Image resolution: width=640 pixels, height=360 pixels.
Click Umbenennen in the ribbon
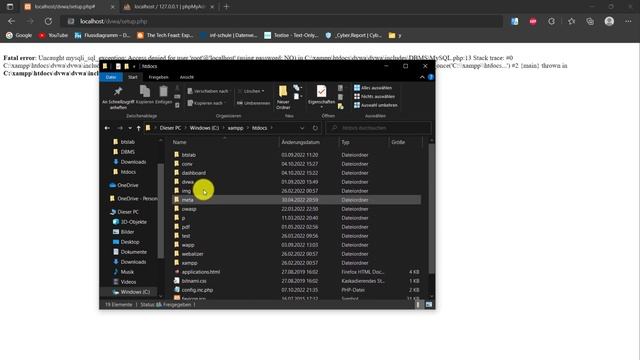(x=253, y=103)
